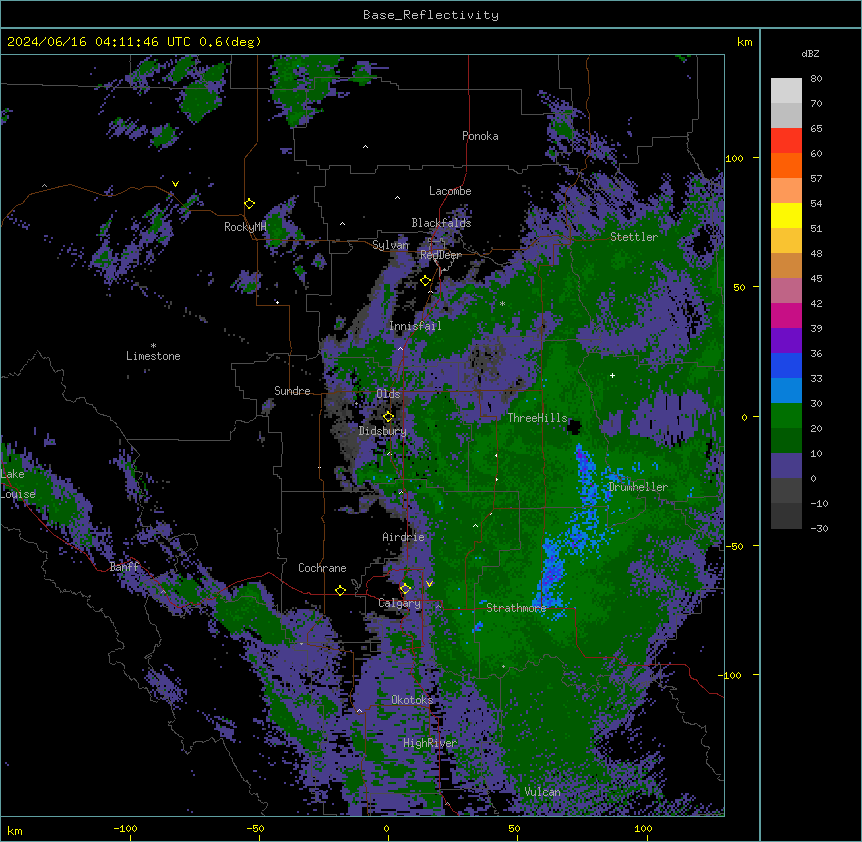Viewport: 862px width, 842px height.
Task: Click the asterisk marker above Limestone
Action: pos(153,346)
